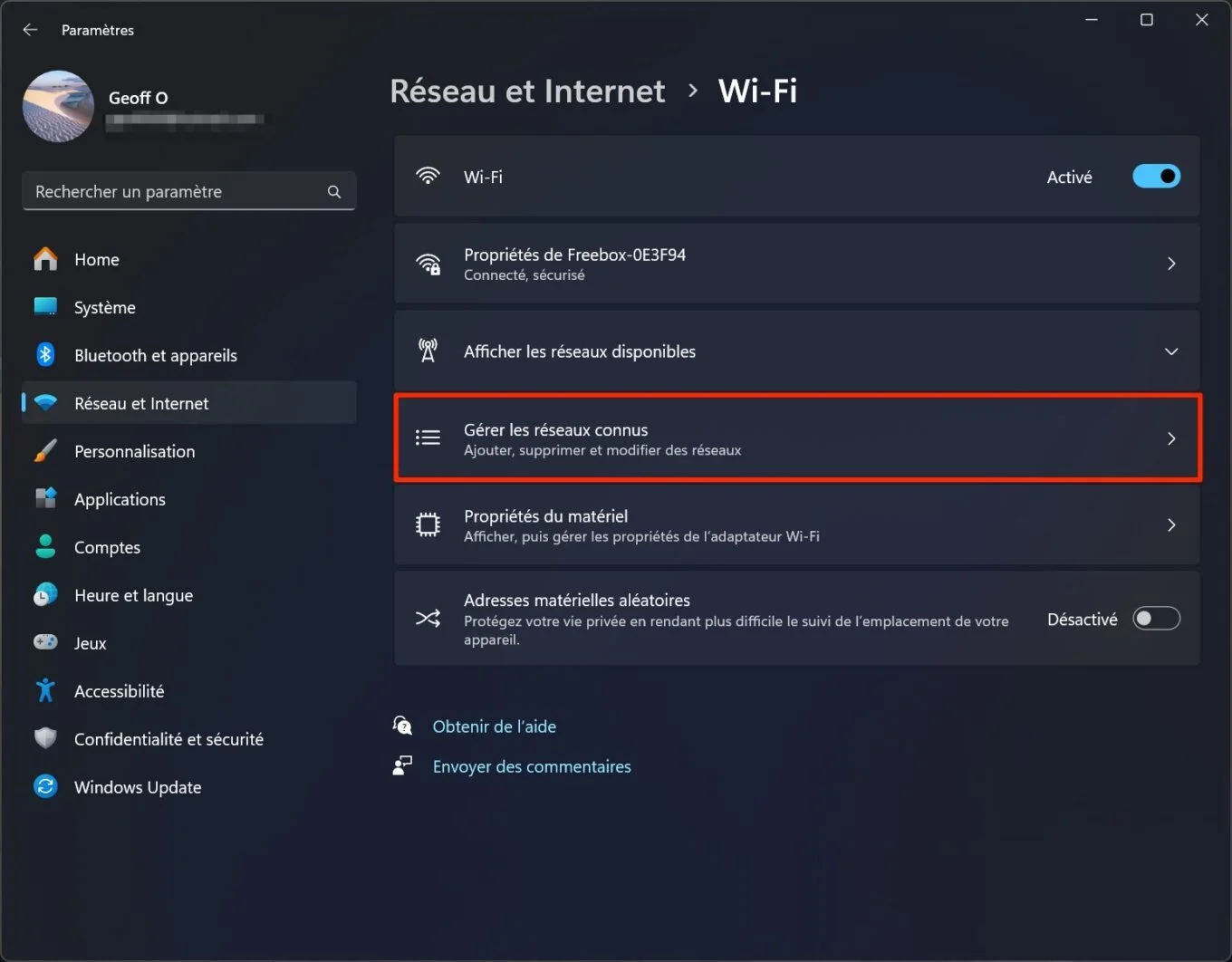Open the Propriétés de Freebox-0E3F94 chevron
The image size is (1232, 962).
coord(1171,264)
